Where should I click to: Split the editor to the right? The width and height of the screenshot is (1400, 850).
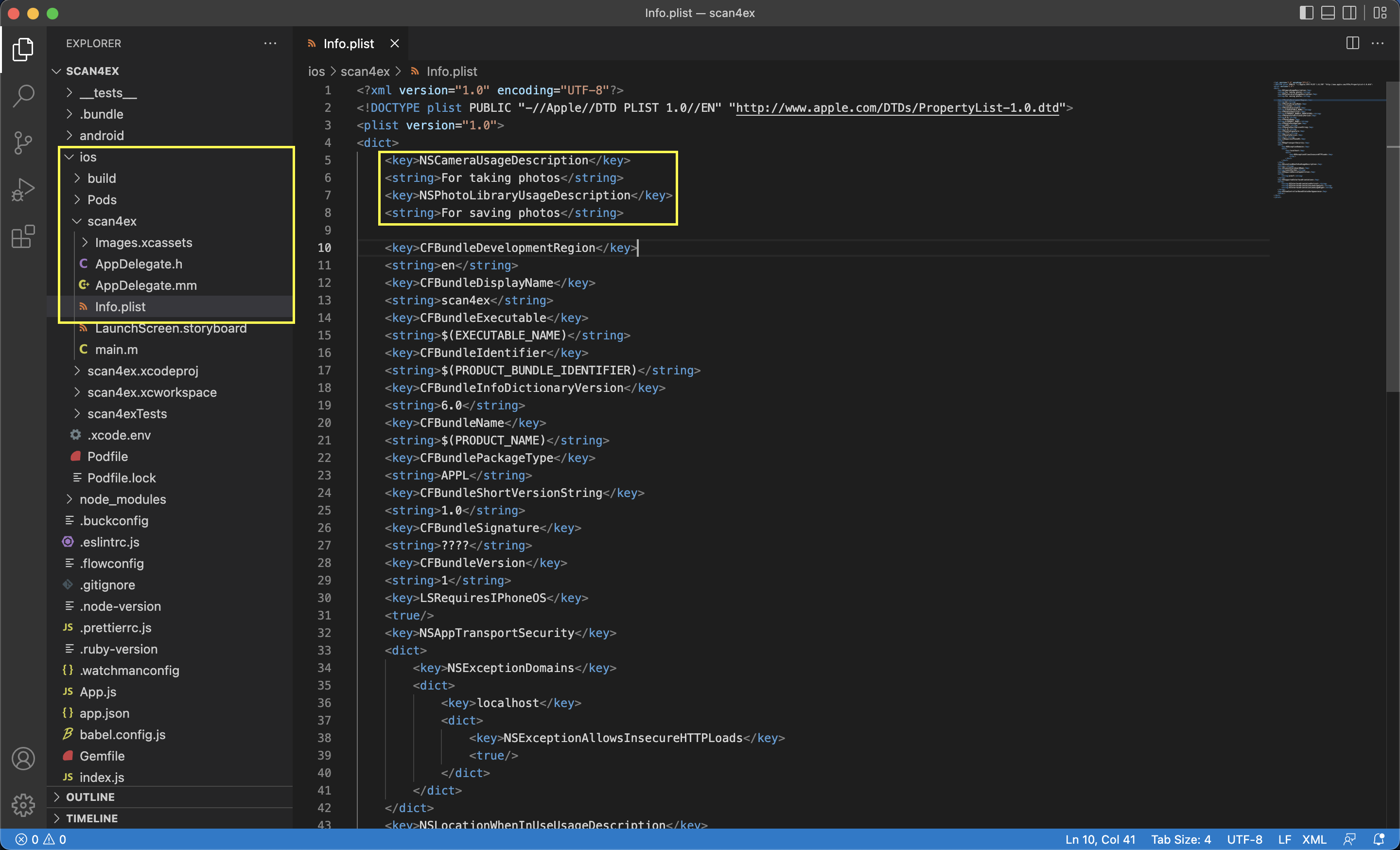[x=1352, y=43]
